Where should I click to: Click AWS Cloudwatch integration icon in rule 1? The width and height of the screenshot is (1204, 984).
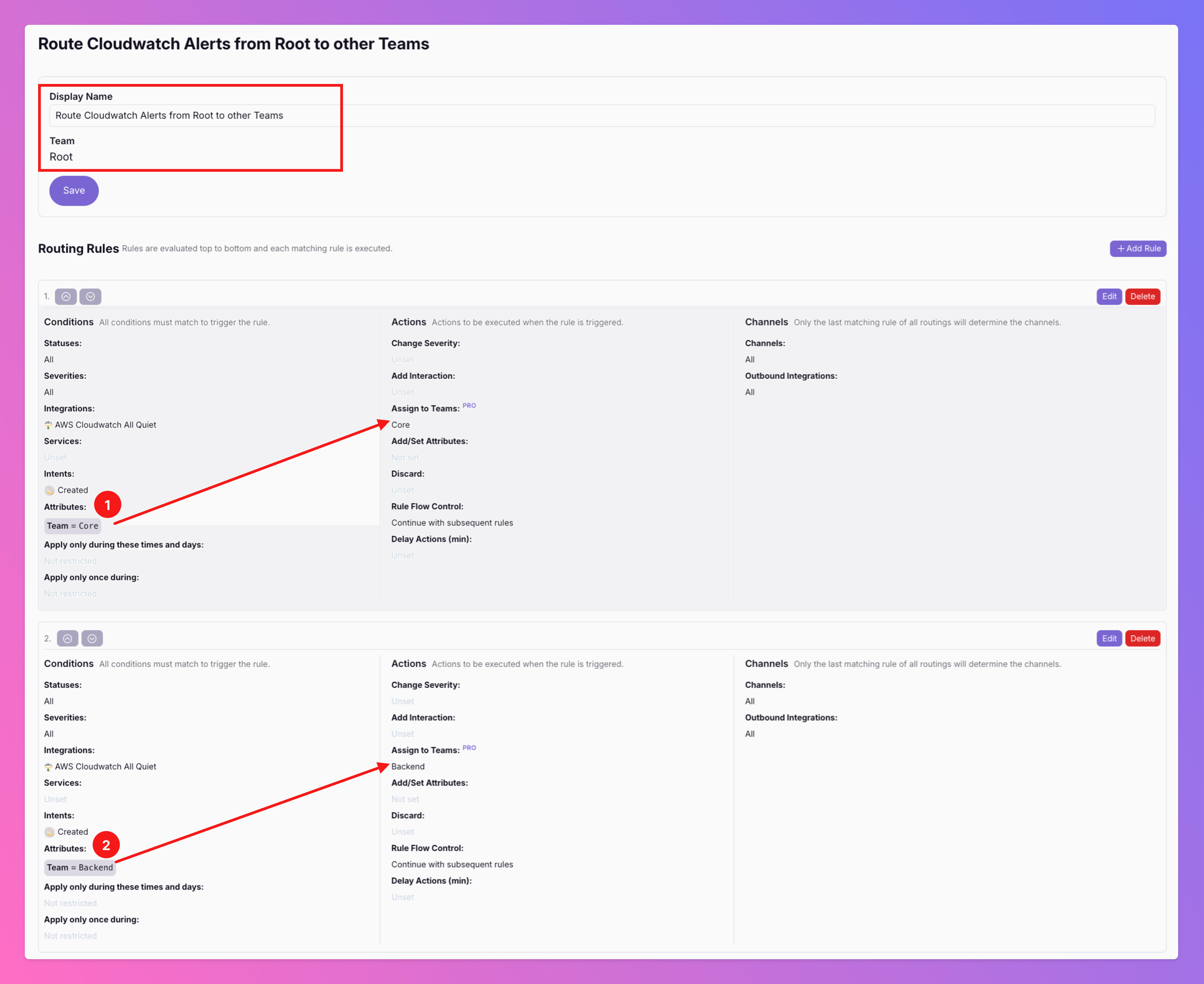click(x=48, y=424)
